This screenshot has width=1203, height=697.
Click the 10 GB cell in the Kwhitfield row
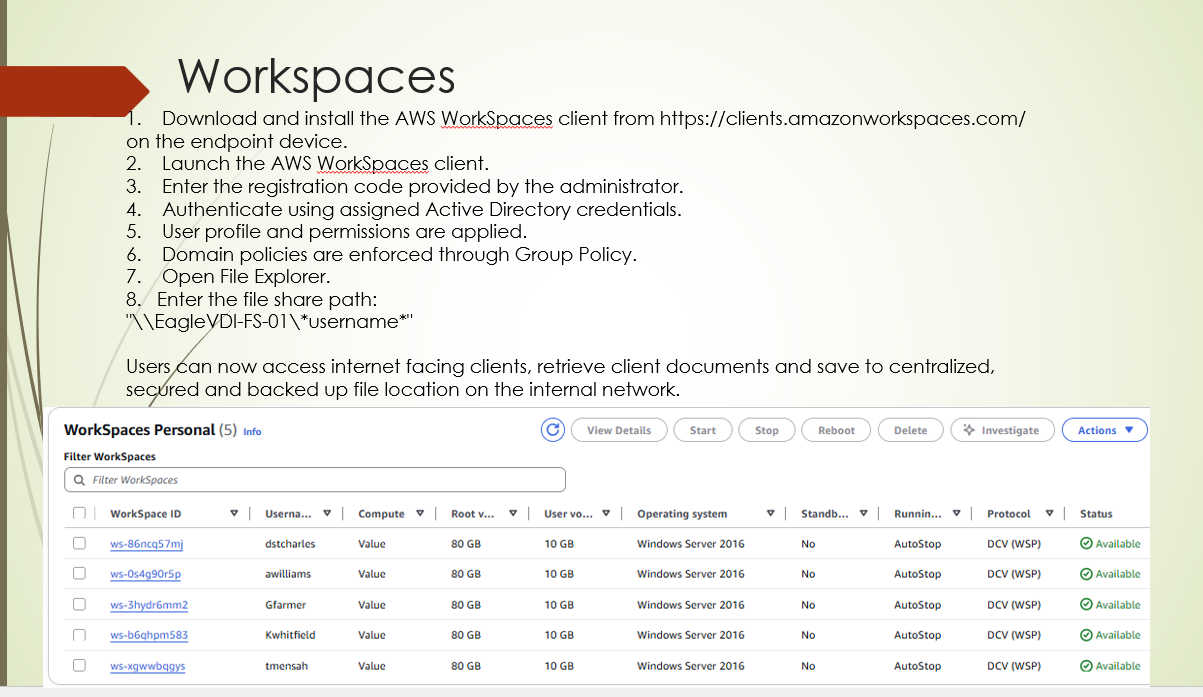559,635
